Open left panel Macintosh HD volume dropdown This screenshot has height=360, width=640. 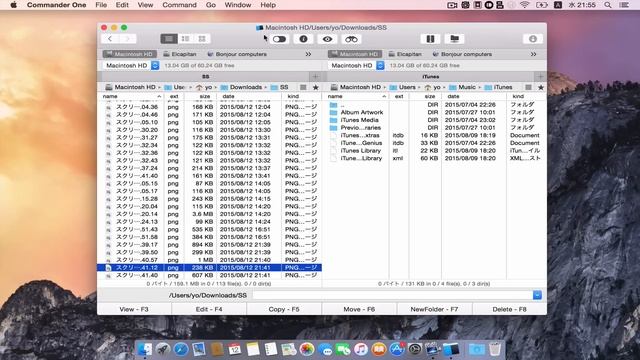[131, 65]
